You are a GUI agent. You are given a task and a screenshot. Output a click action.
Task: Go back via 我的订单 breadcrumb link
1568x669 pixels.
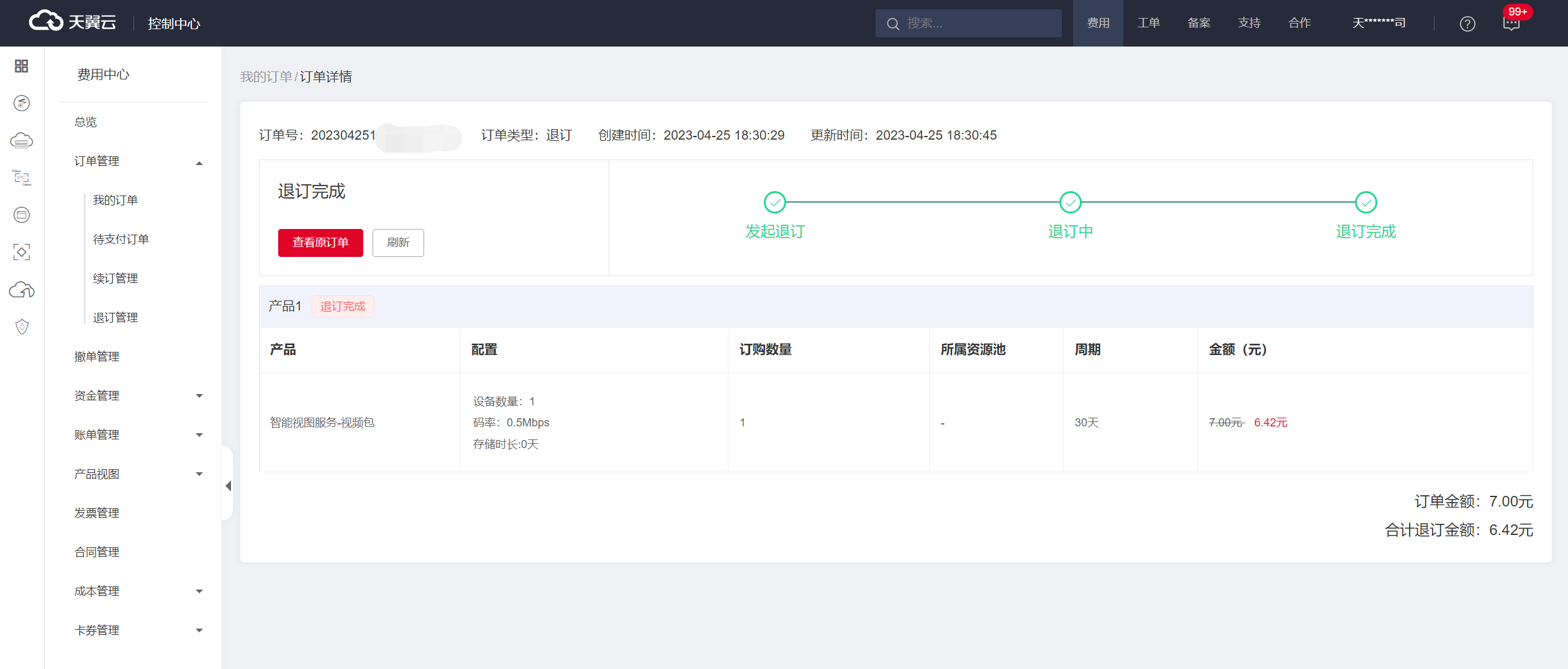pyautogui.click(x=266, y=76)
